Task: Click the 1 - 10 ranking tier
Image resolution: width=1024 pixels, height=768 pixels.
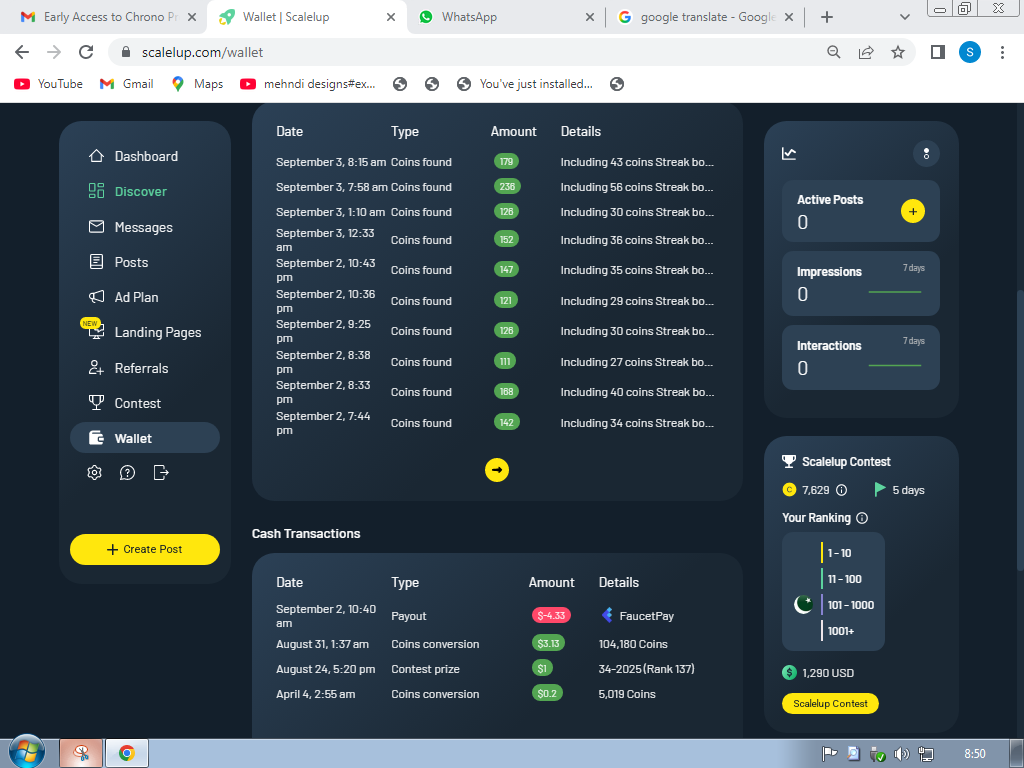Action: click(x=839, y=553)
